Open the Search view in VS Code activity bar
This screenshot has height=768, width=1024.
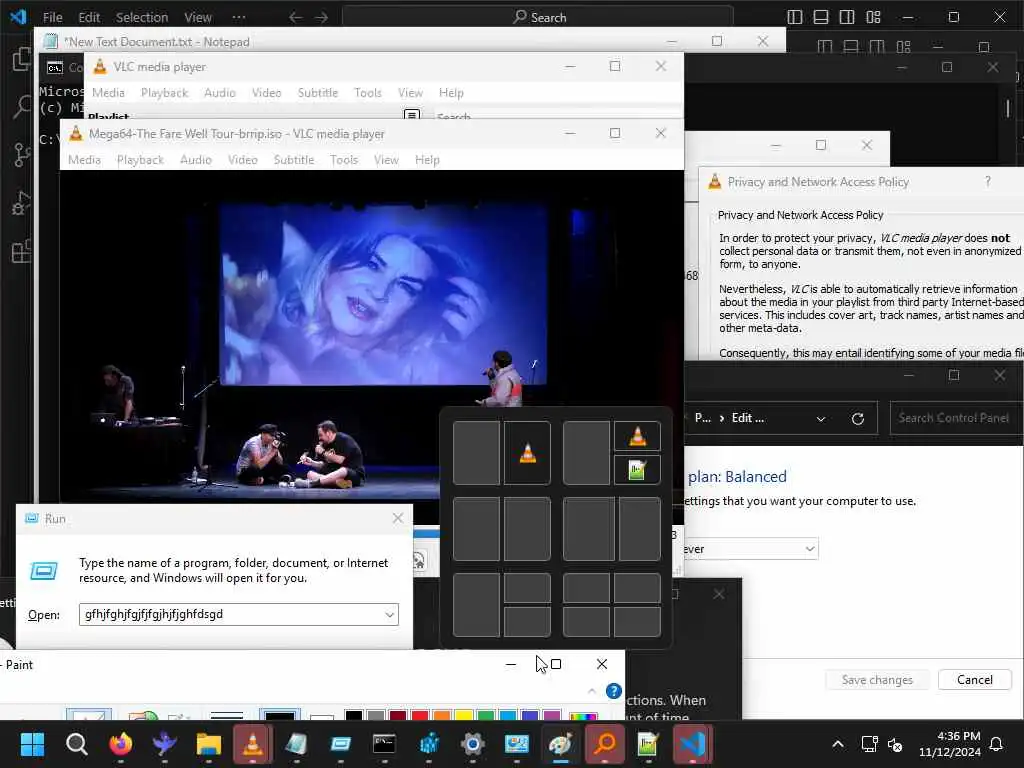click(22, 106)
